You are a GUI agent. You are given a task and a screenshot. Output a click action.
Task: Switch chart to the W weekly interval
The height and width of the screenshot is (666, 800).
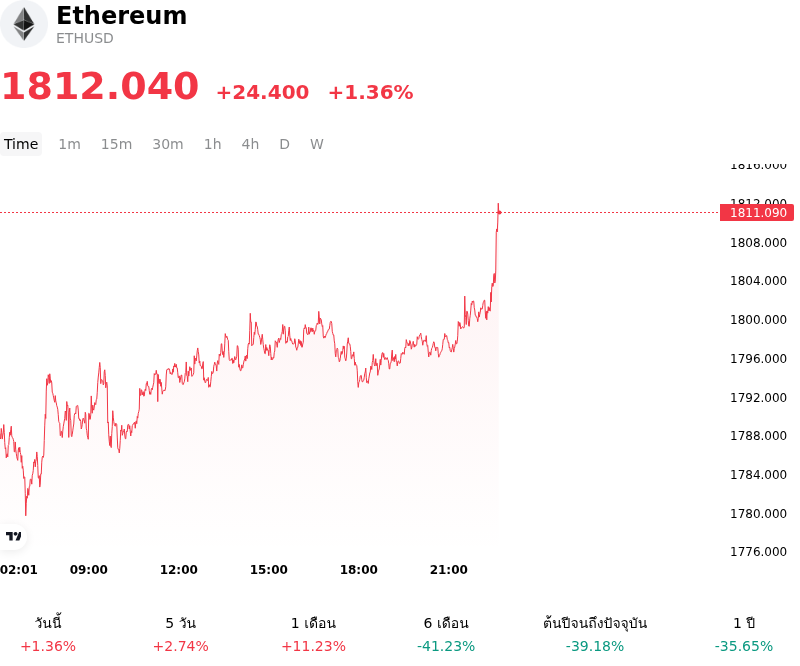tap(316, 144)
